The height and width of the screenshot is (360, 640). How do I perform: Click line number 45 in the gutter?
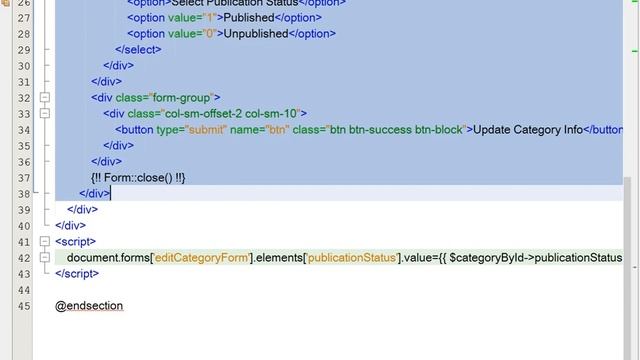[x=24, y=306]
